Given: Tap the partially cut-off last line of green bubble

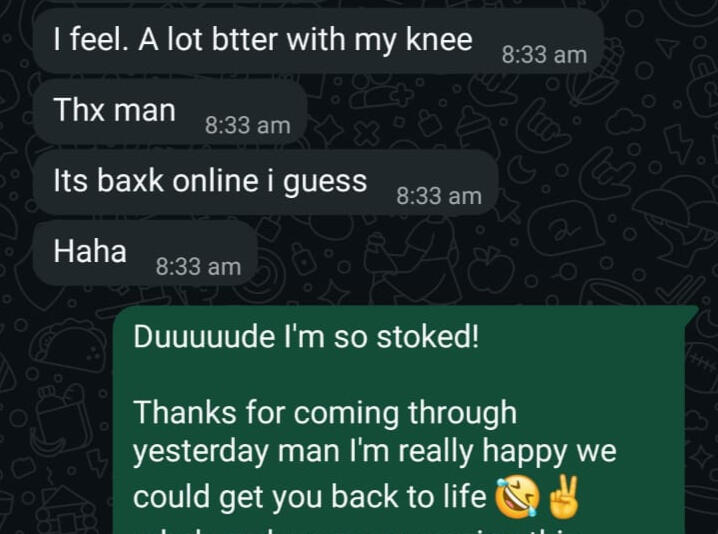Looking at the screenshot, I should click(352, 530).
